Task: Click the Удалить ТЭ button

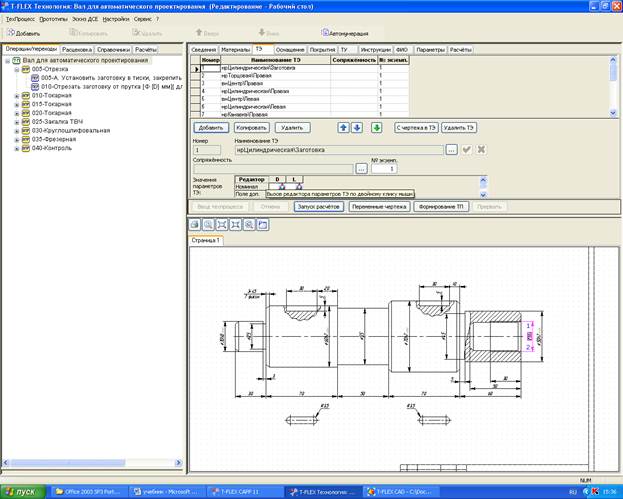Action: [x=459, y=128]
